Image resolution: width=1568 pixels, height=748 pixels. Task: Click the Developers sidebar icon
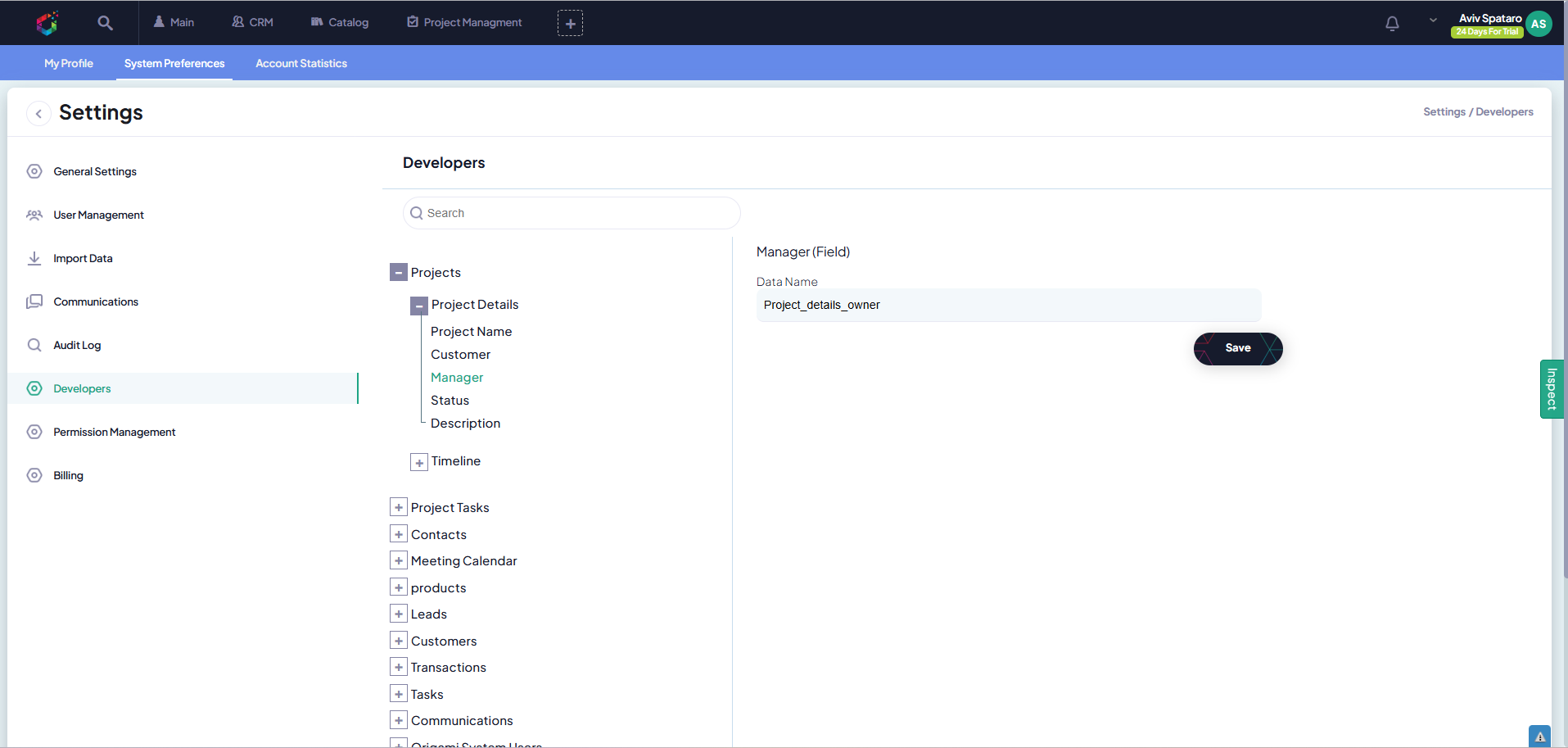click(34, 388)
